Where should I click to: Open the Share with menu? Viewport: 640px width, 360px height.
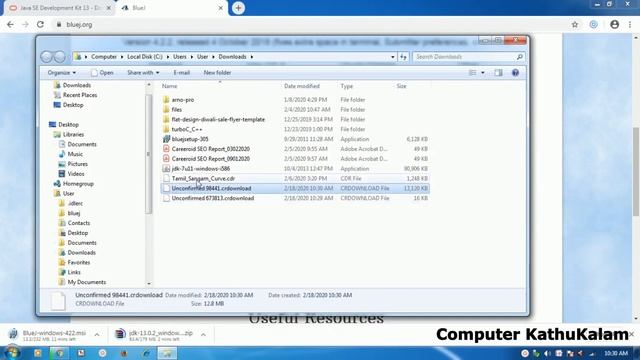click(143, 73)
